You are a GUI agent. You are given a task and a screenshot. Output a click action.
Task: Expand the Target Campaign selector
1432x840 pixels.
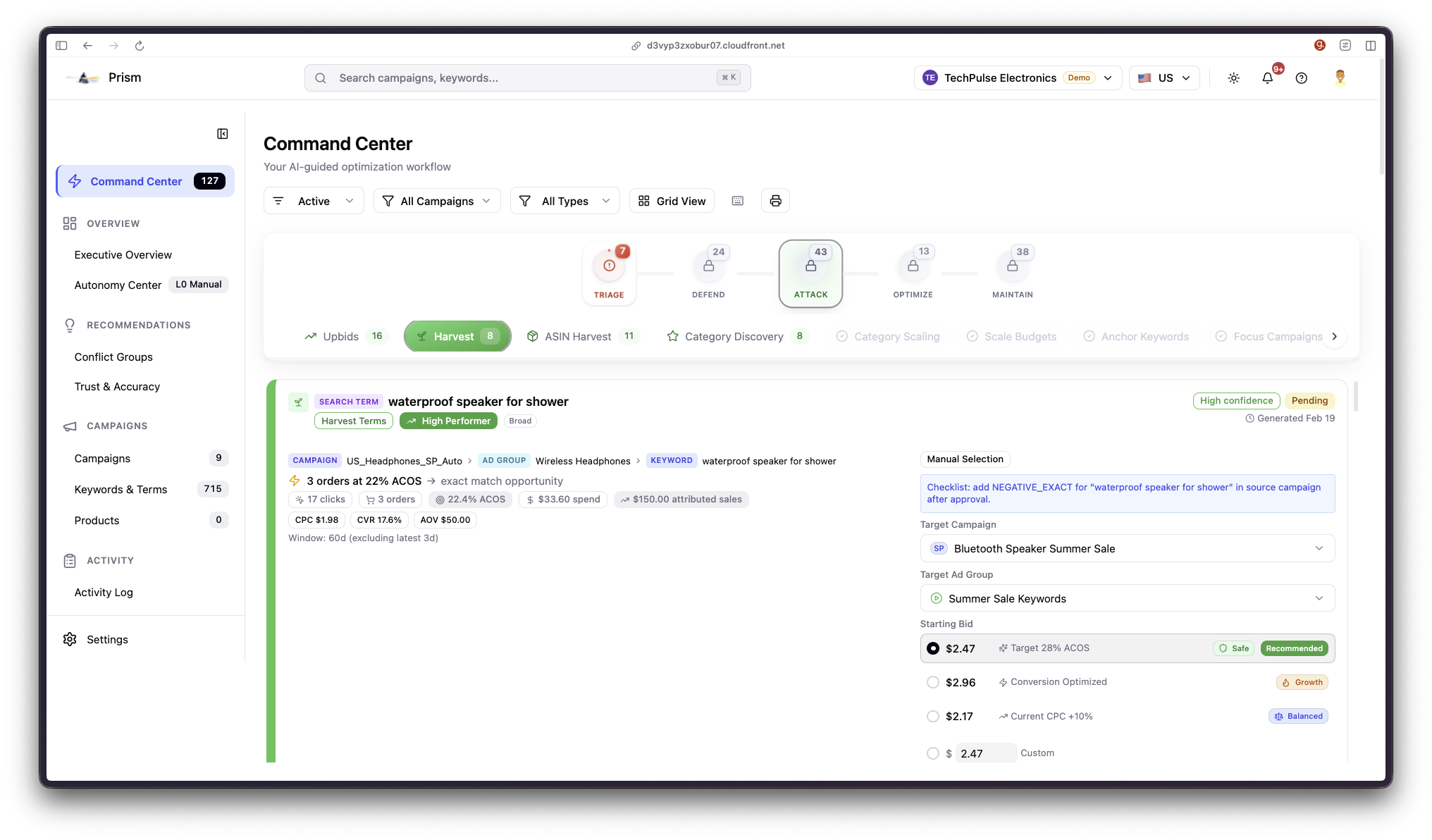pos(1126,548)
